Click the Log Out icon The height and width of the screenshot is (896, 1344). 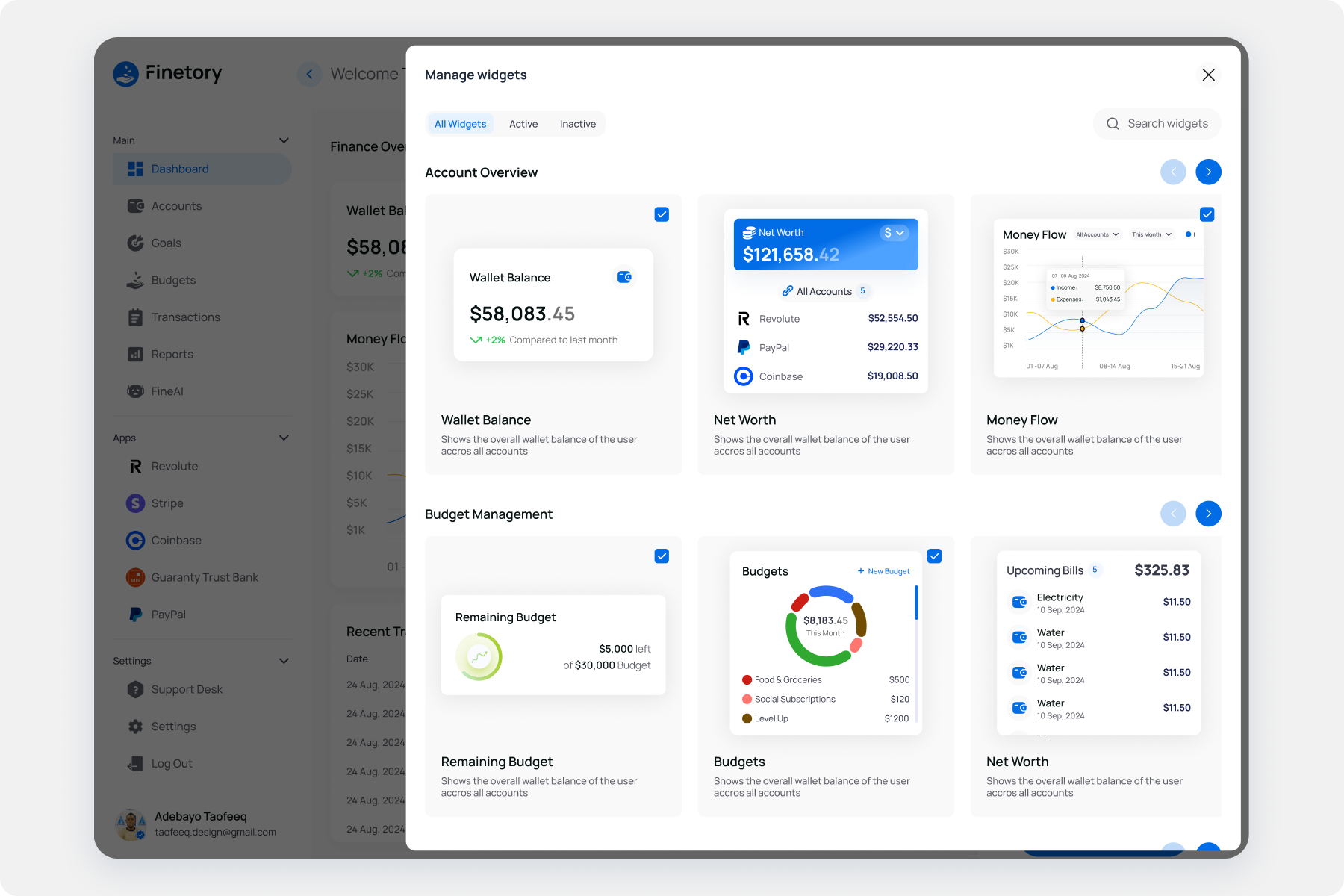(135, 763)
